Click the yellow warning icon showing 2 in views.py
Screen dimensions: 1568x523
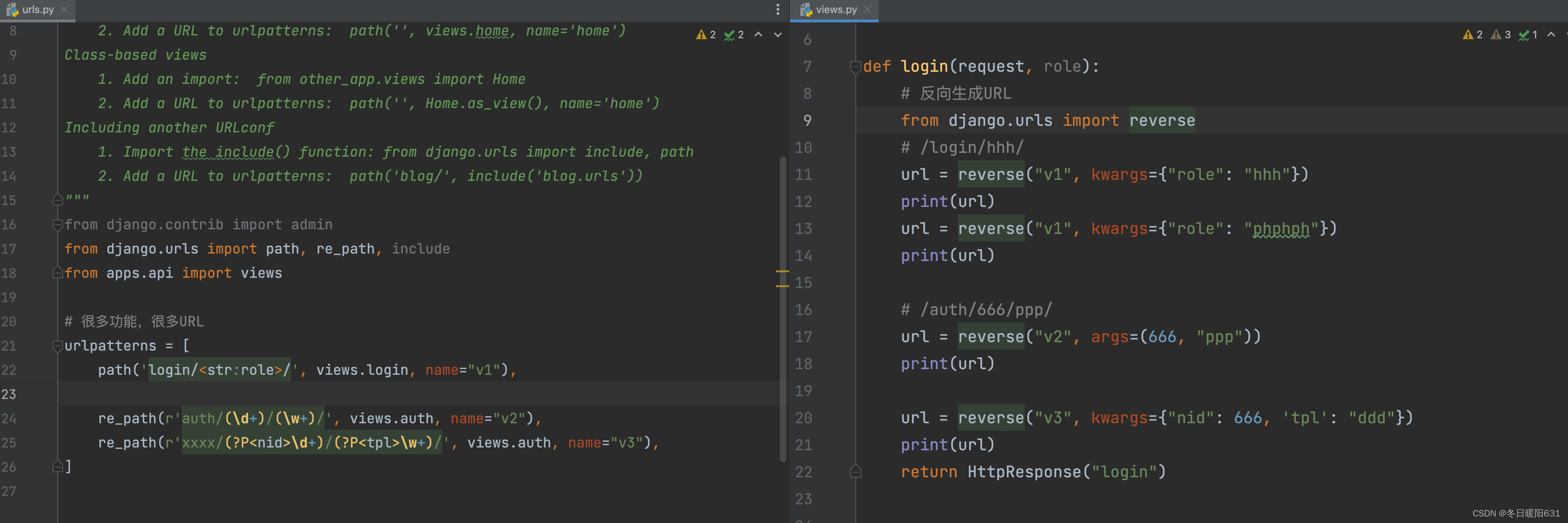[1468, 34]
